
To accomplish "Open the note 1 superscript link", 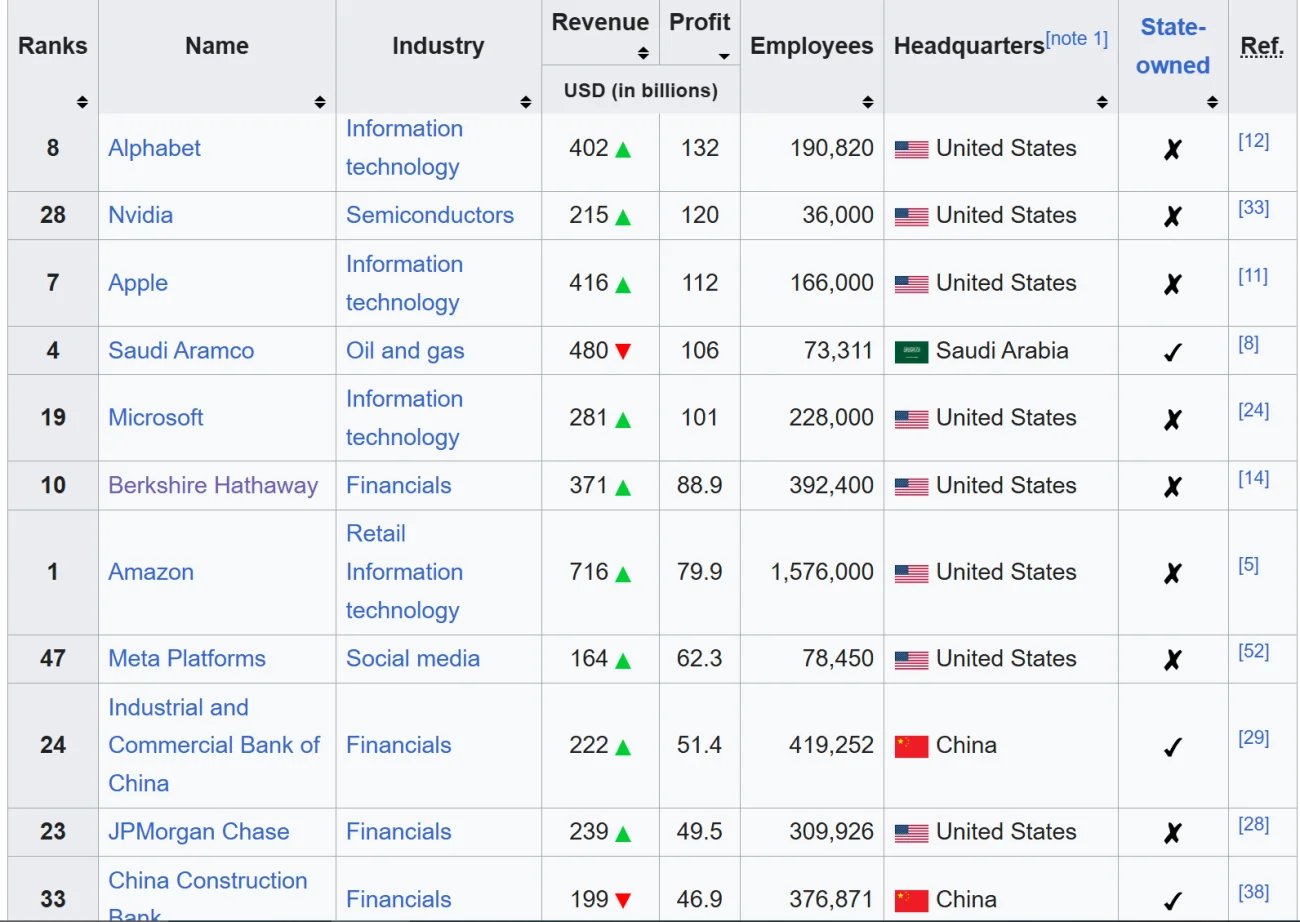I will tap(1077, 39).
